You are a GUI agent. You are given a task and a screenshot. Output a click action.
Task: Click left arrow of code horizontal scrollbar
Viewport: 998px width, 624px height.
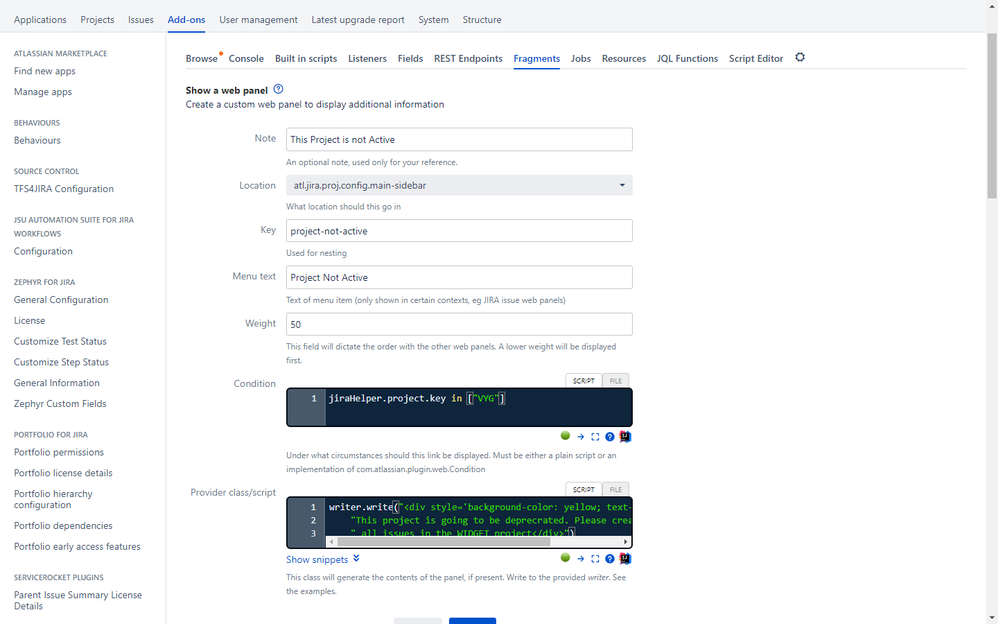point(331,542)
